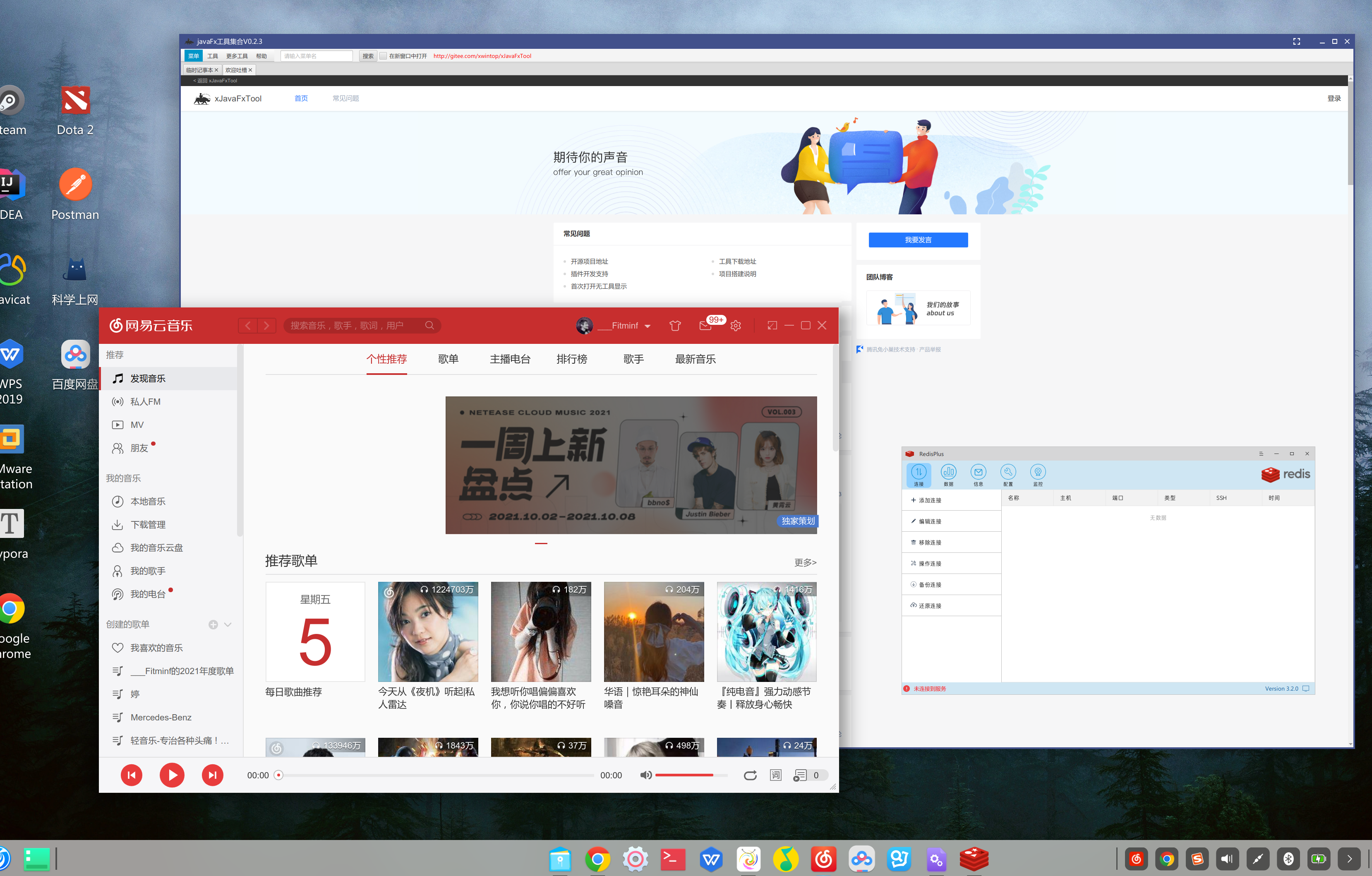Add new playlist with plus icon
1372x876 pixels.
(213, 624)
